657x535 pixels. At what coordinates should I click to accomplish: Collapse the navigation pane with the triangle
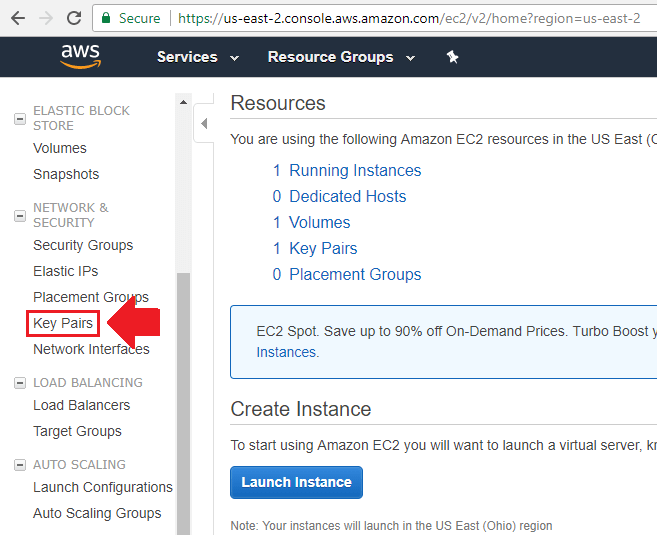[x=204, y=124]
